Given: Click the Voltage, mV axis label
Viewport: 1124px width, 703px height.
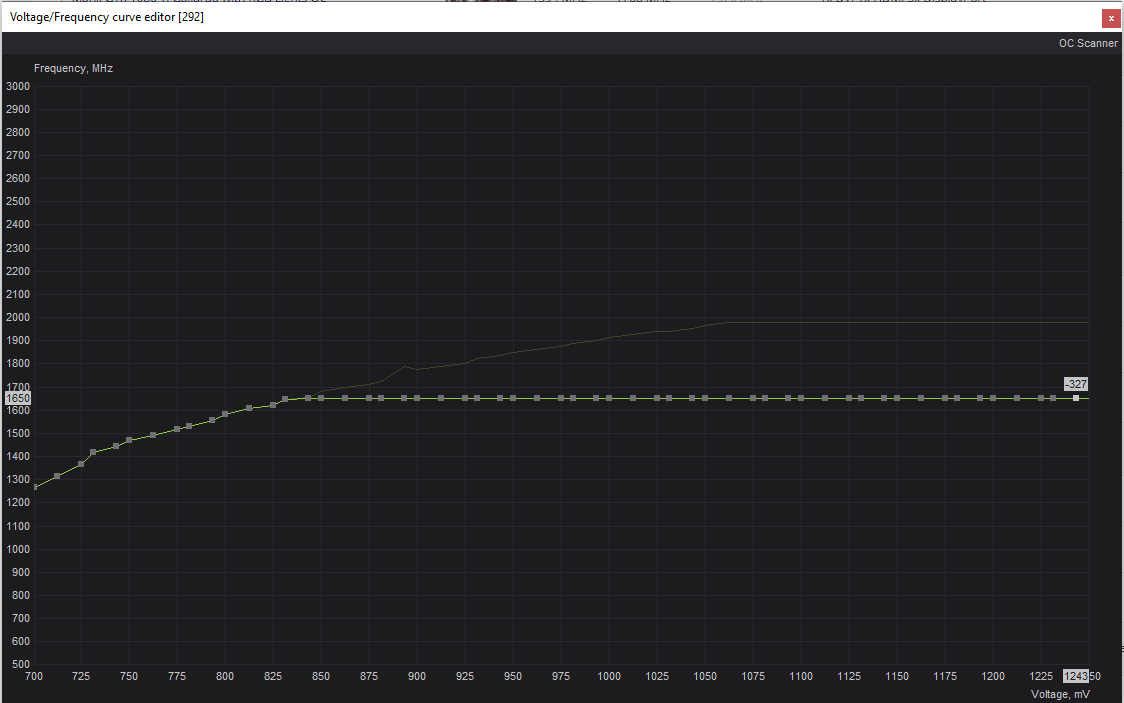Looking at the screenshot, I should point(1059,692).
